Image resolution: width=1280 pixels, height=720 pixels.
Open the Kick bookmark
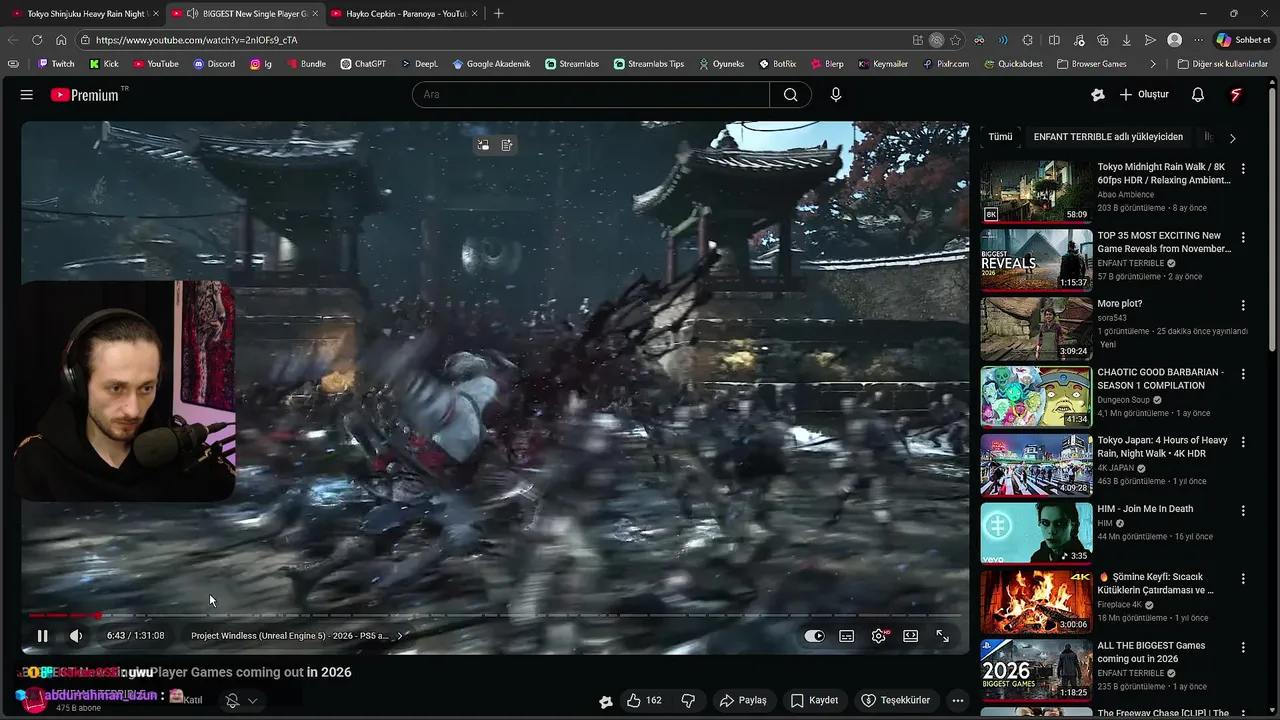point(104,64)
